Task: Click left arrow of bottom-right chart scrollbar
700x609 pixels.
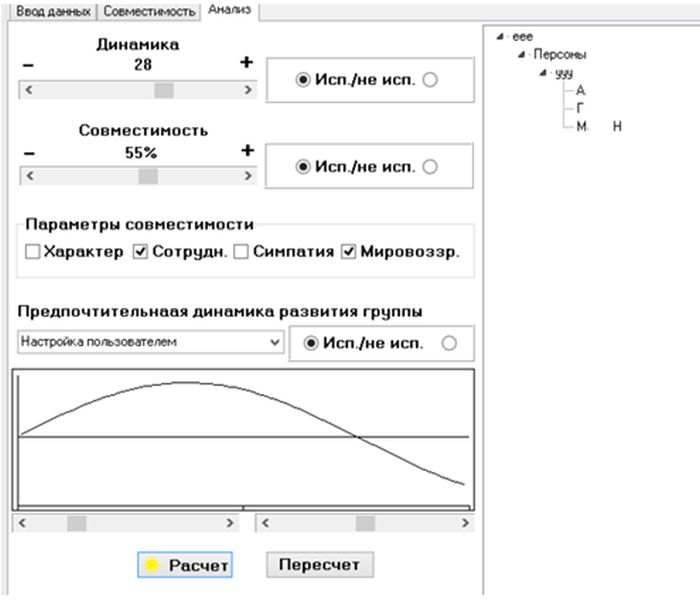Action: 265,523
